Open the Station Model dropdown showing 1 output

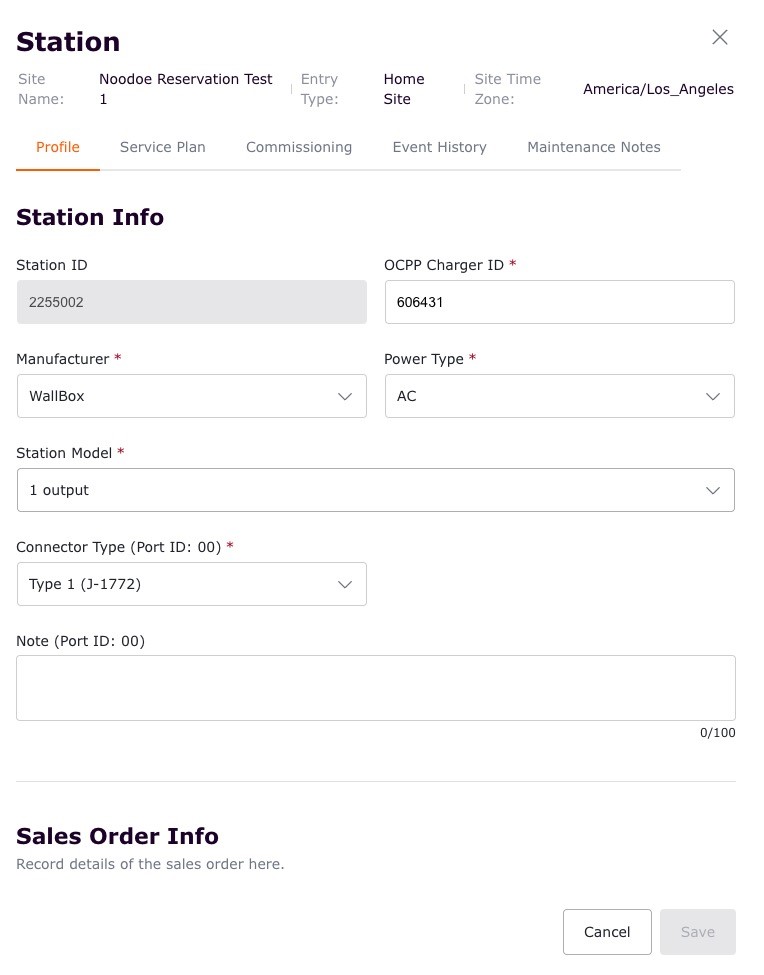coord(360,491)
